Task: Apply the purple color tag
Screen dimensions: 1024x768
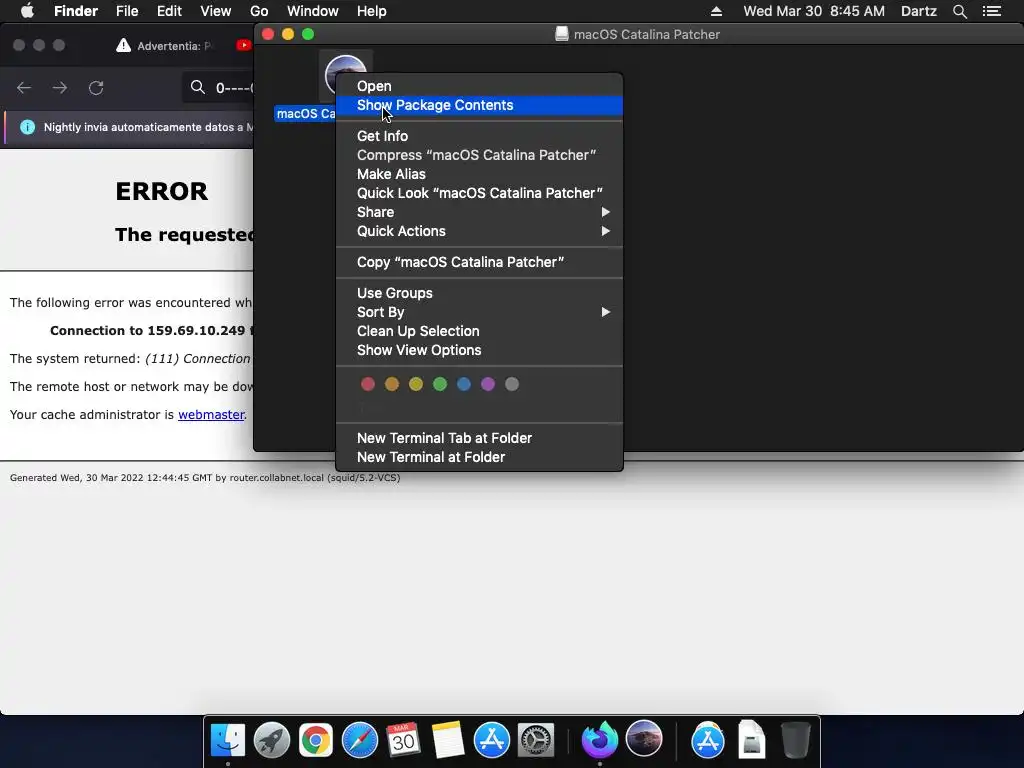Action: click(x=488, y=384)
